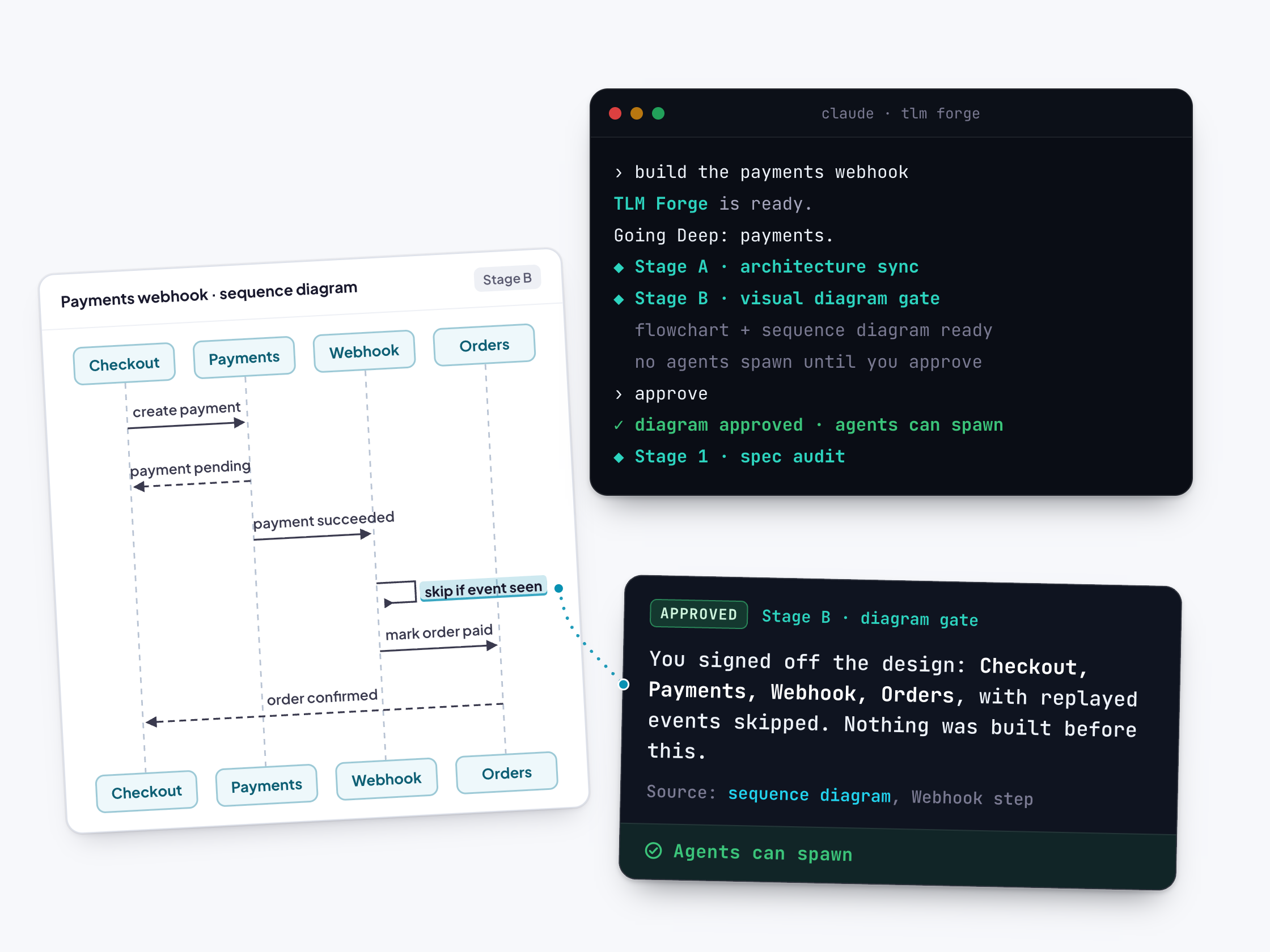
Task: Select the top Payments participant box
Action: pyautogui.click(x=244, y=358)
